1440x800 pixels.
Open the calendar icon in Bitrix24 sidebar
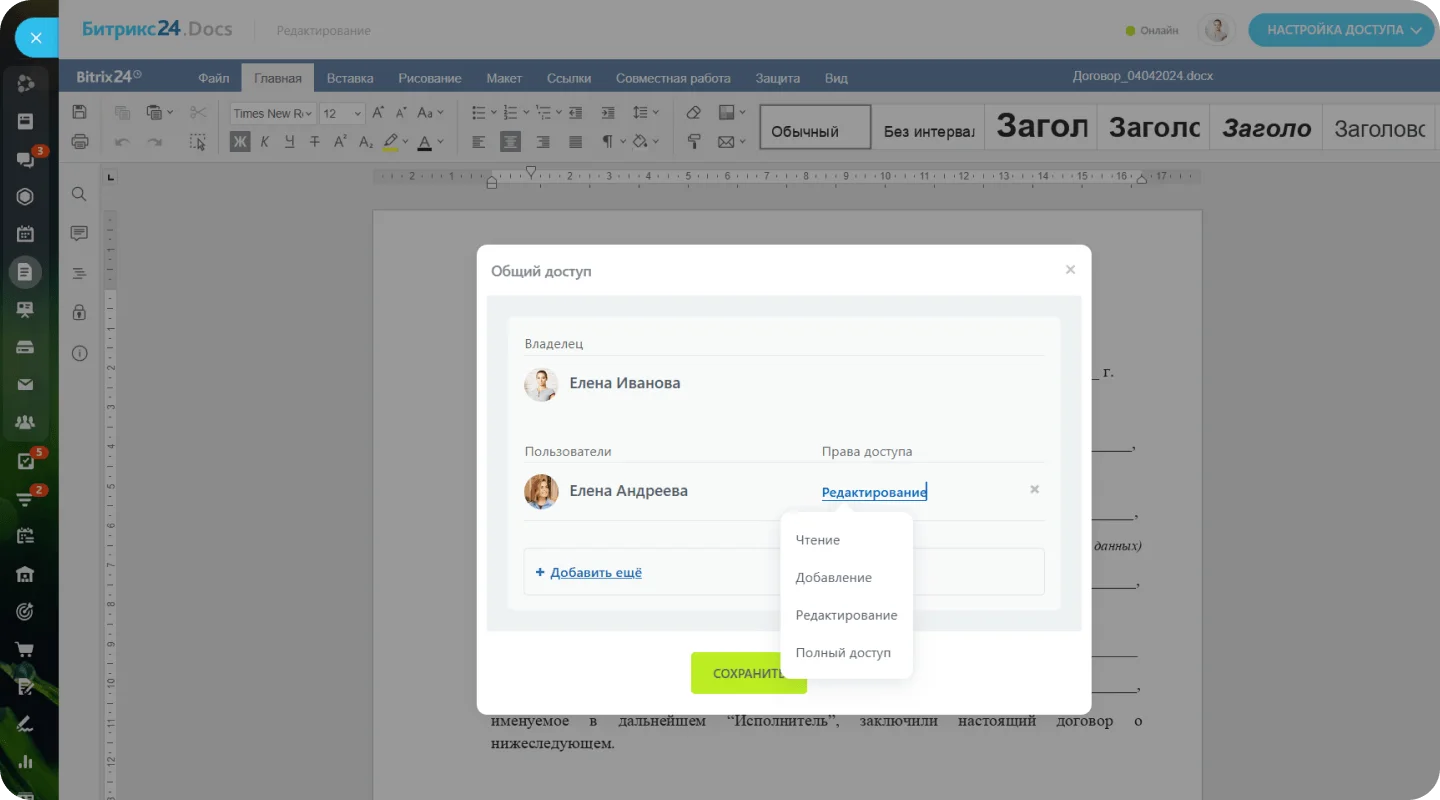[x=26, y=234]
